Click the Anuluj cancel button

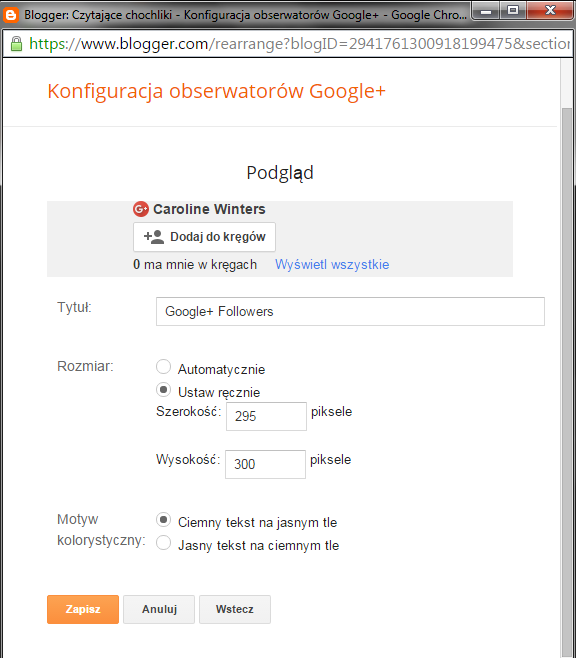(159, 609)
